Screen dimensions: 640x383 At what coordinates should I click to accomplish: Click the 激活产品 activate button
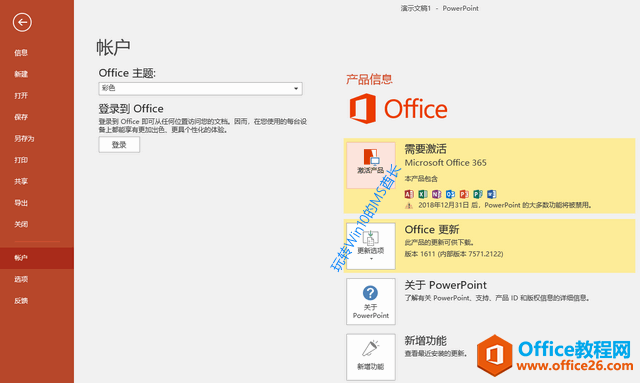(371, 165)
